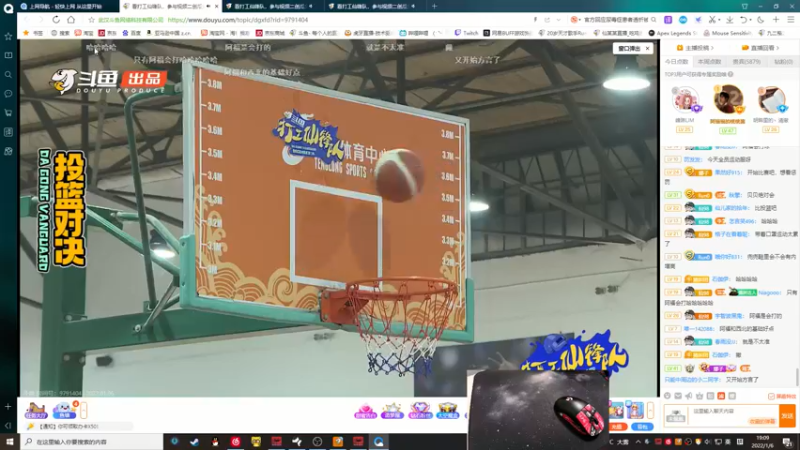Click the third-ranked user avatar
800x450 pixels.
coord(771,99)
